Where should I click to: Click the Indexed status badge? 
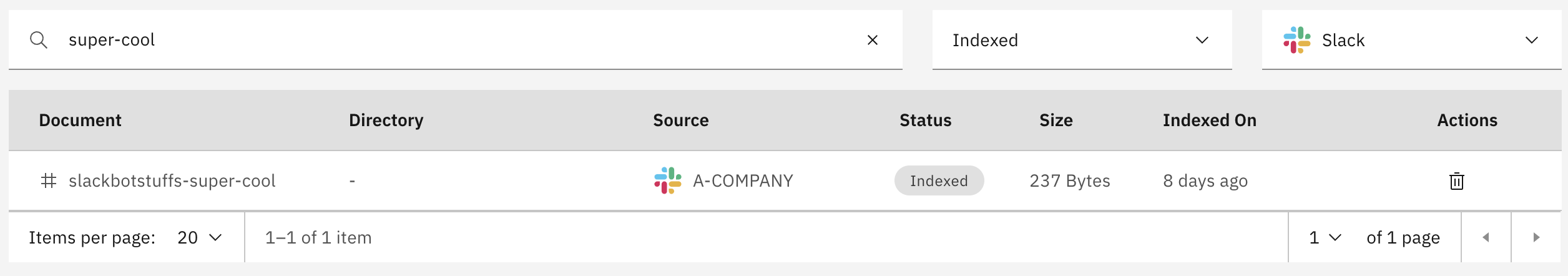pos(939,181)
